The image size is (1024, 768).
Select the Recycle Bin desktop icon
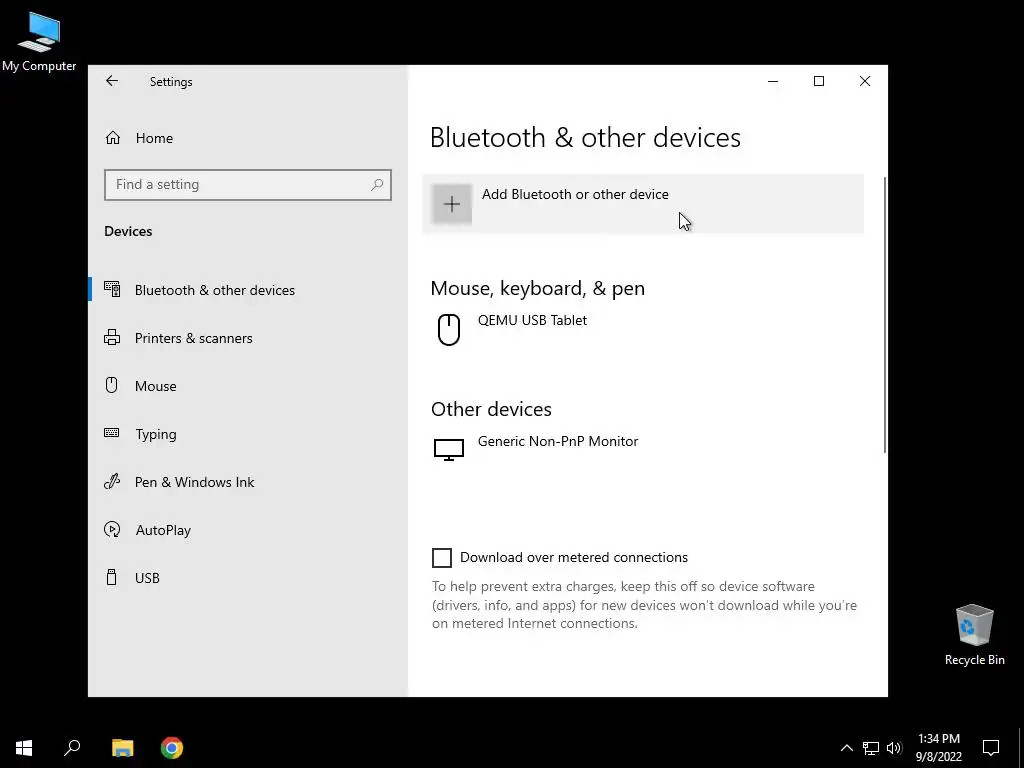coord(974,635)
